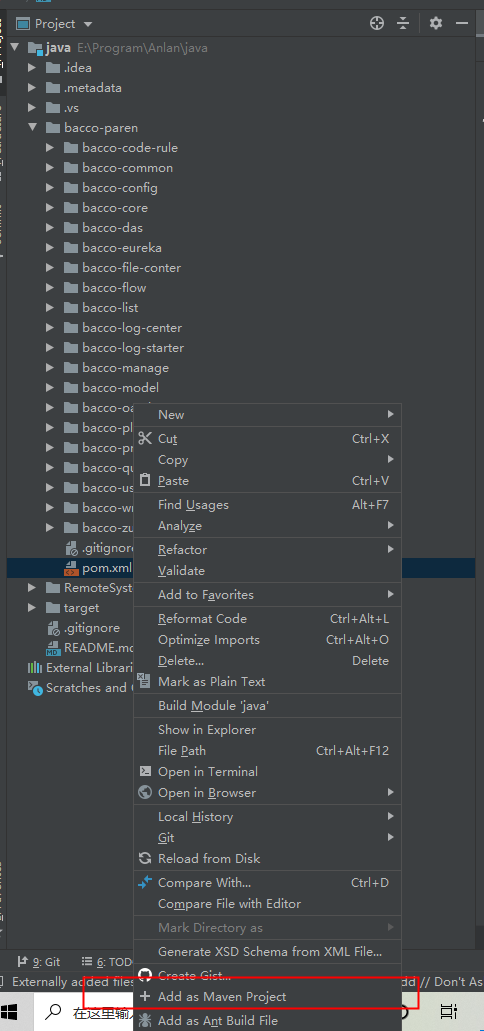
Task: Click the locate/scroll-from-source target icon
Action: pos(377,24)
